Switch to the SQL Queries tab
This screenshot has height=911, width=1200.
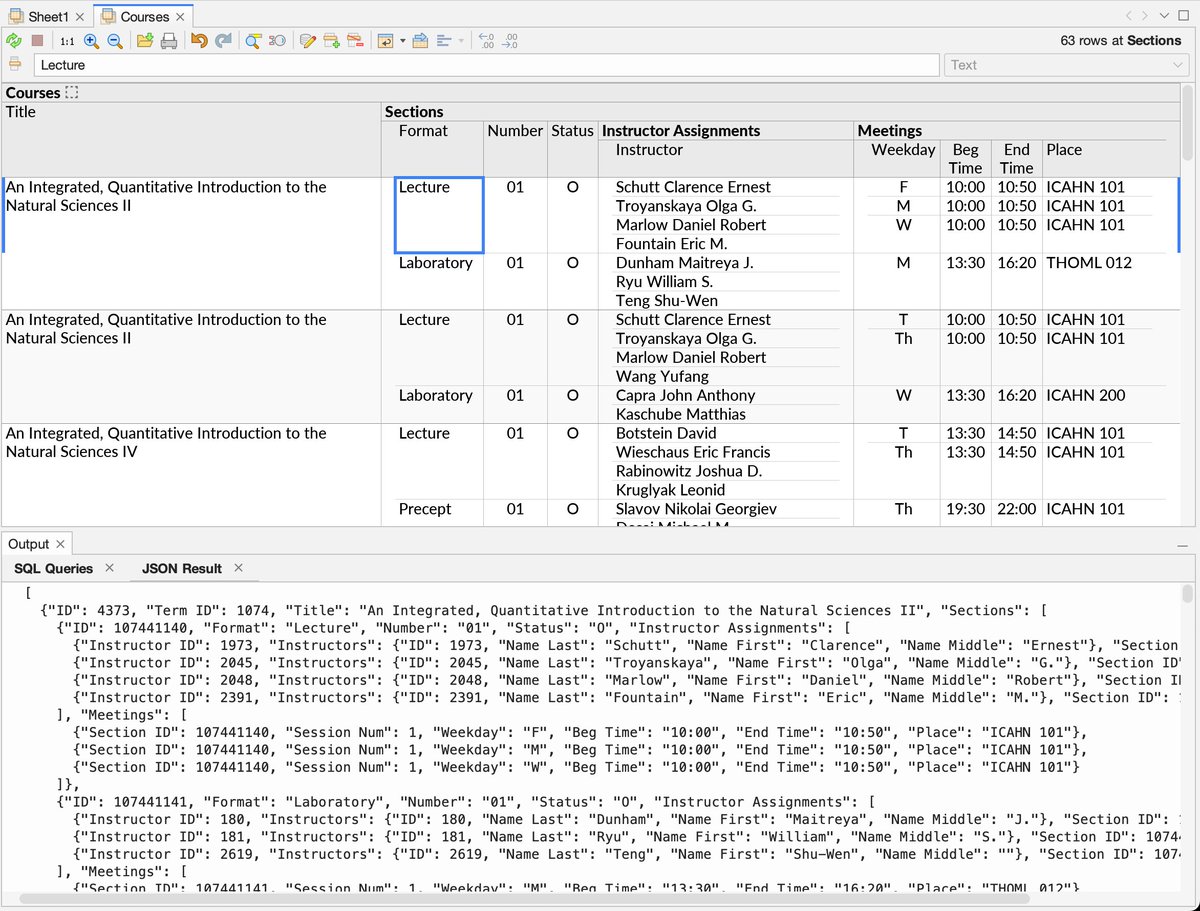coord(53,568)
